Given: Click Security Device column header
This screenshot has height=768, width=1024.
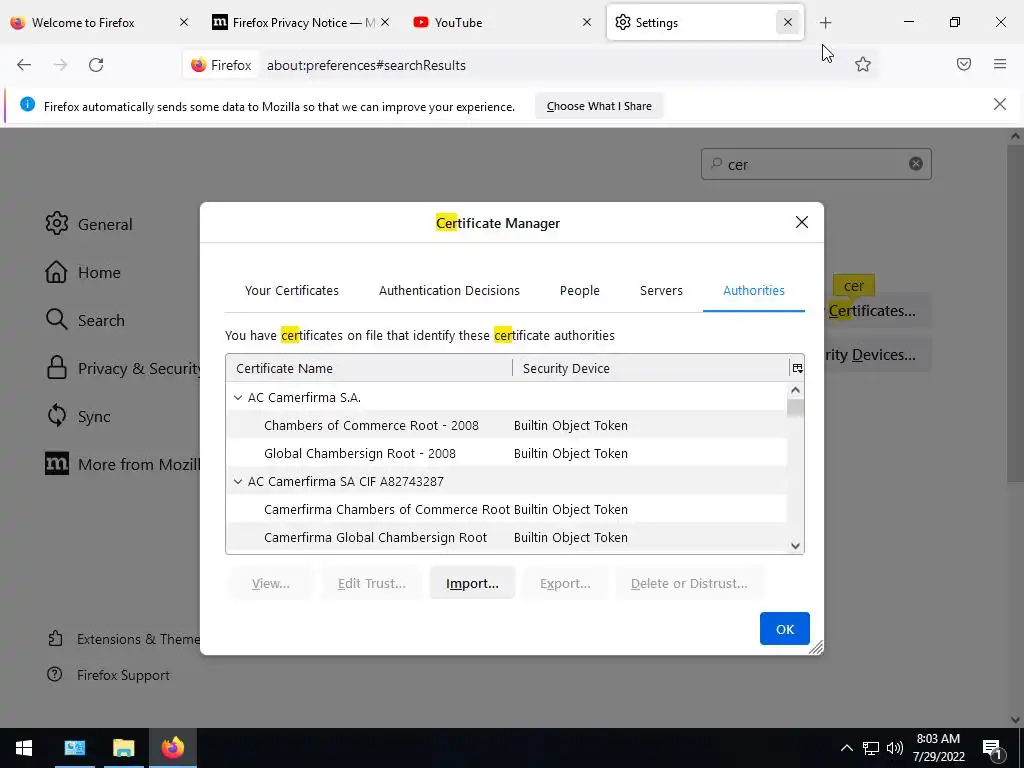Looking at the screenshot, I should (651, 368).
